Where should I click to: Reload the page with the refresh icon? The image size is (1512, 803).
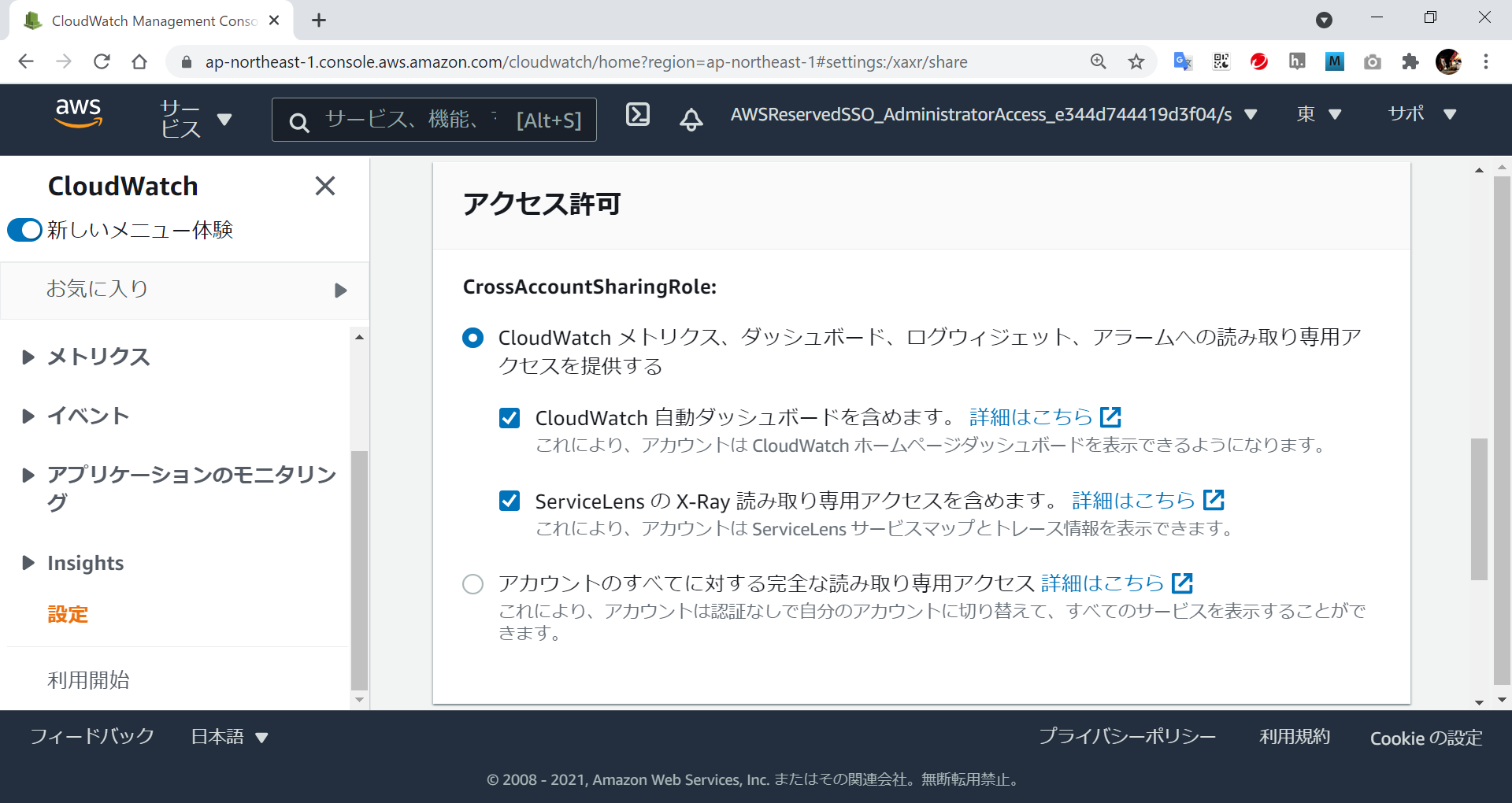pyautogui.click(x=102, y=61)
